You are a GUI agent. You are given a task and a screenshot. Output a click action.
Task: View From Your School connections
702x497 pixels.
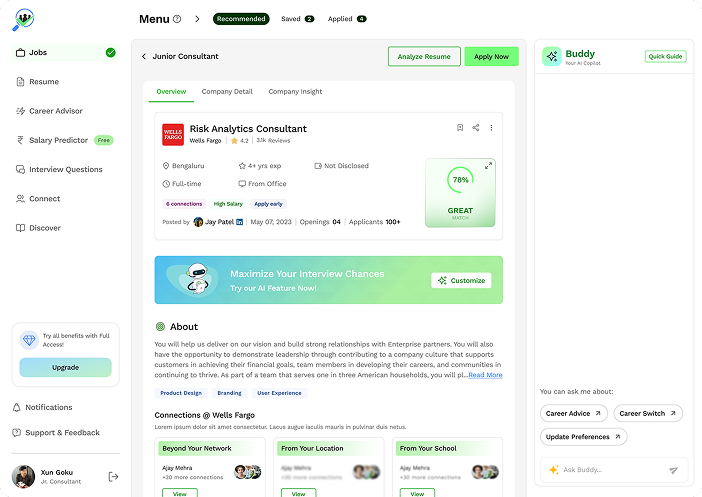point(417,493)
